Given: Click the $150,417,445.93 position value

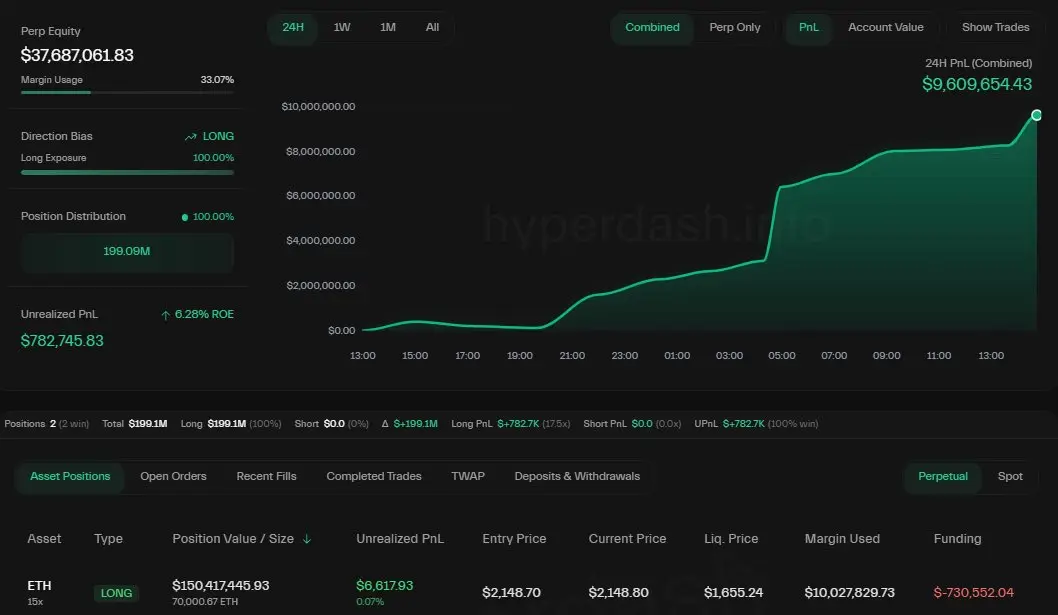Looking at the screenshot, I should [x=221, y=585].
